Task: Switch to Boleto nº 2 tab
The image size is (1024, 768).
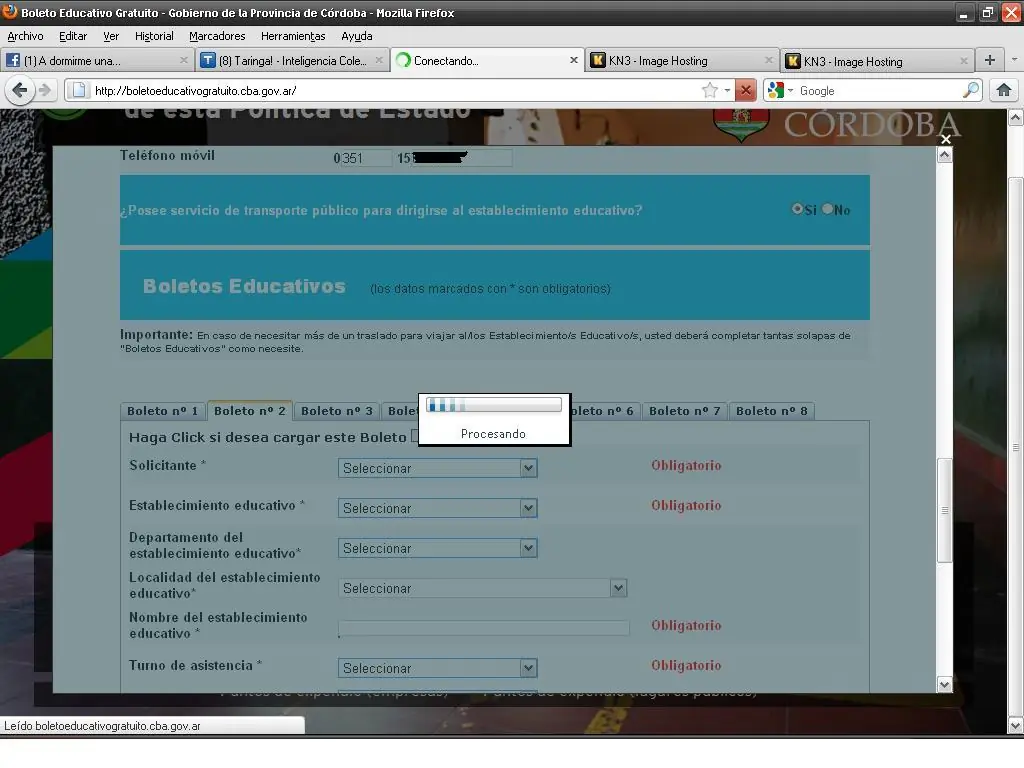Action: 249,411
